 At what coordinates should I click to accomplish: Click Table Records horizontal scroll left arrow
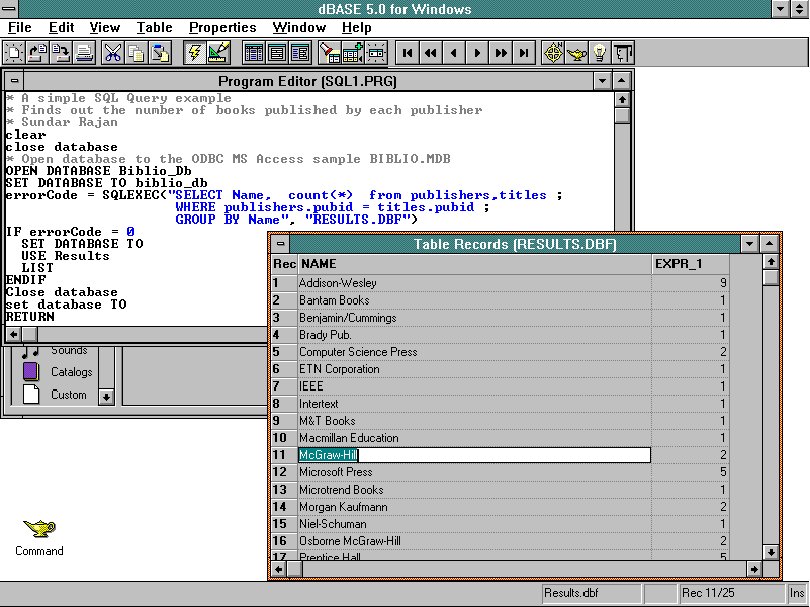pyautogui.click(x=279, y=569)
